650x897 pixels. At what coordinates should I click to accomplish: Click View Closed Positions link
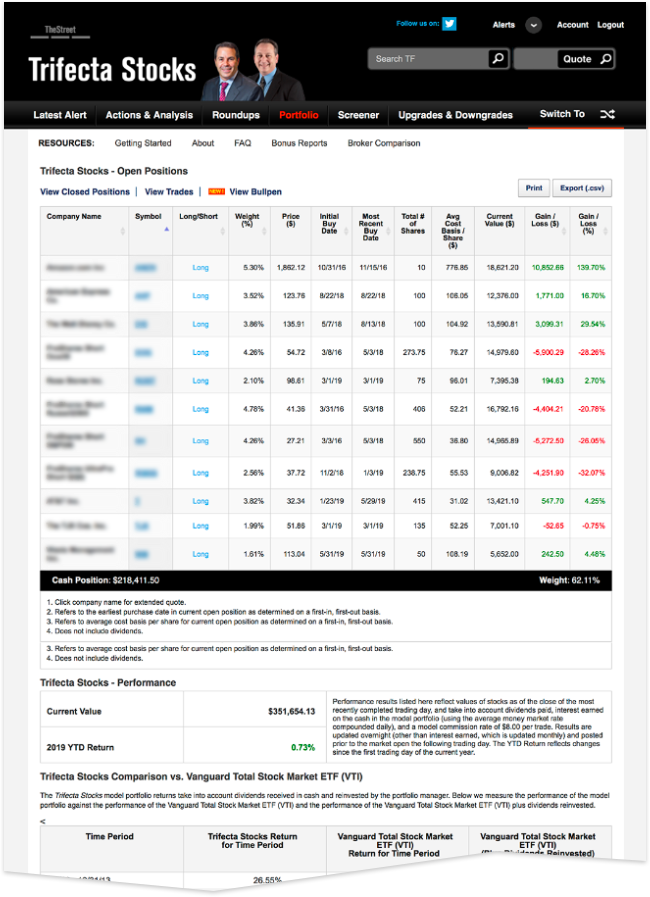(x=85, y=192)
